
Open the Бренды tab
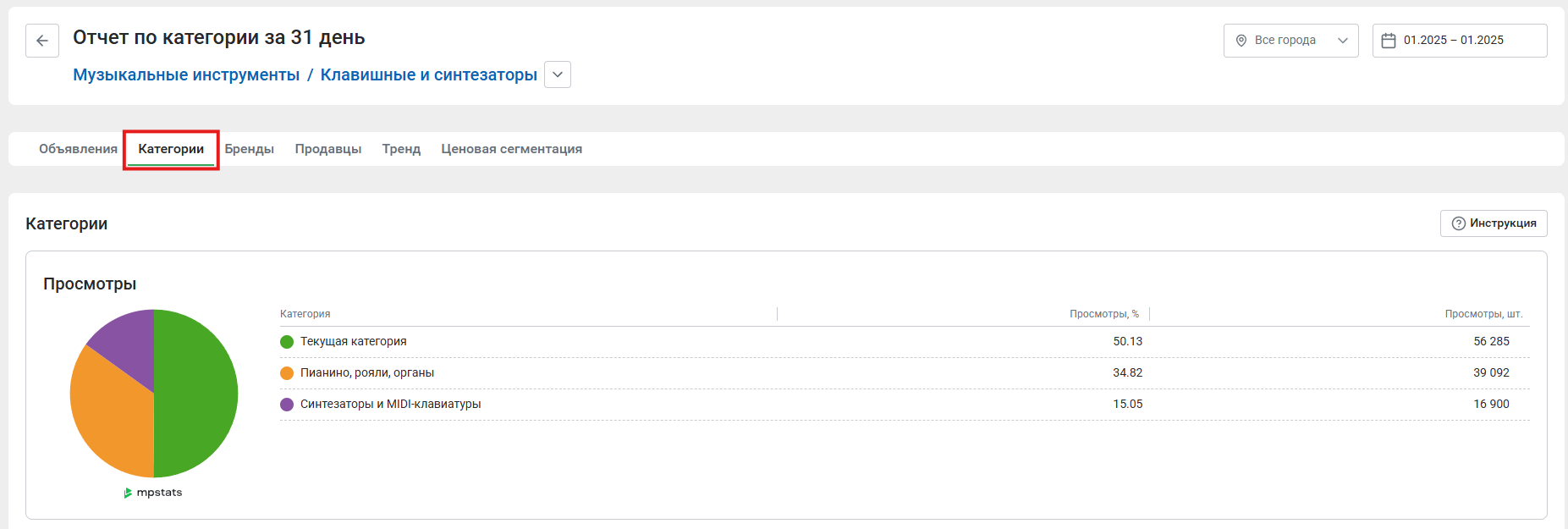tap(249, 149)
